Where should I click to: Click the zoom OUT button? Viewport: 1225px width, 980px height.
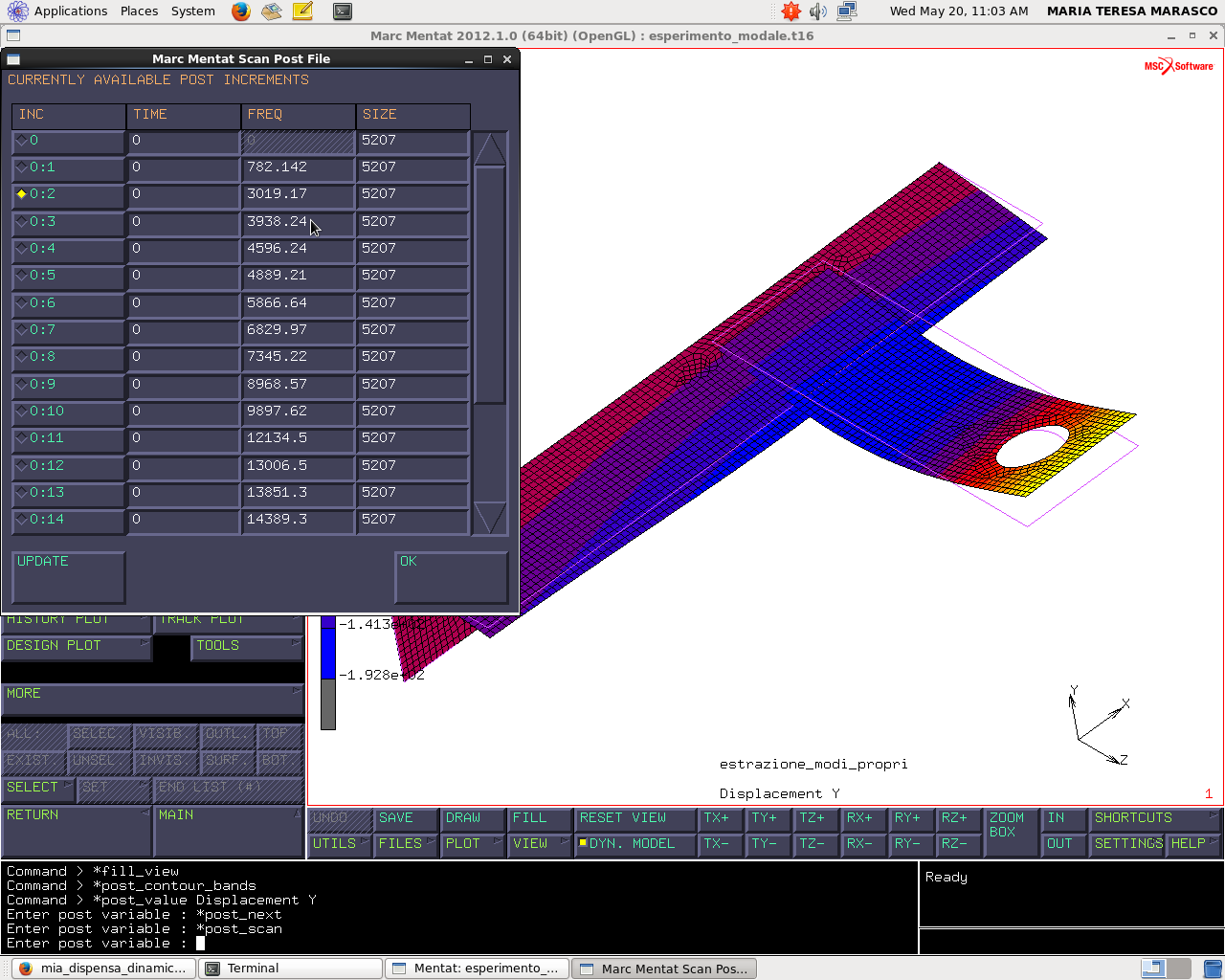pyautogui.click(x=1064, y=844)
